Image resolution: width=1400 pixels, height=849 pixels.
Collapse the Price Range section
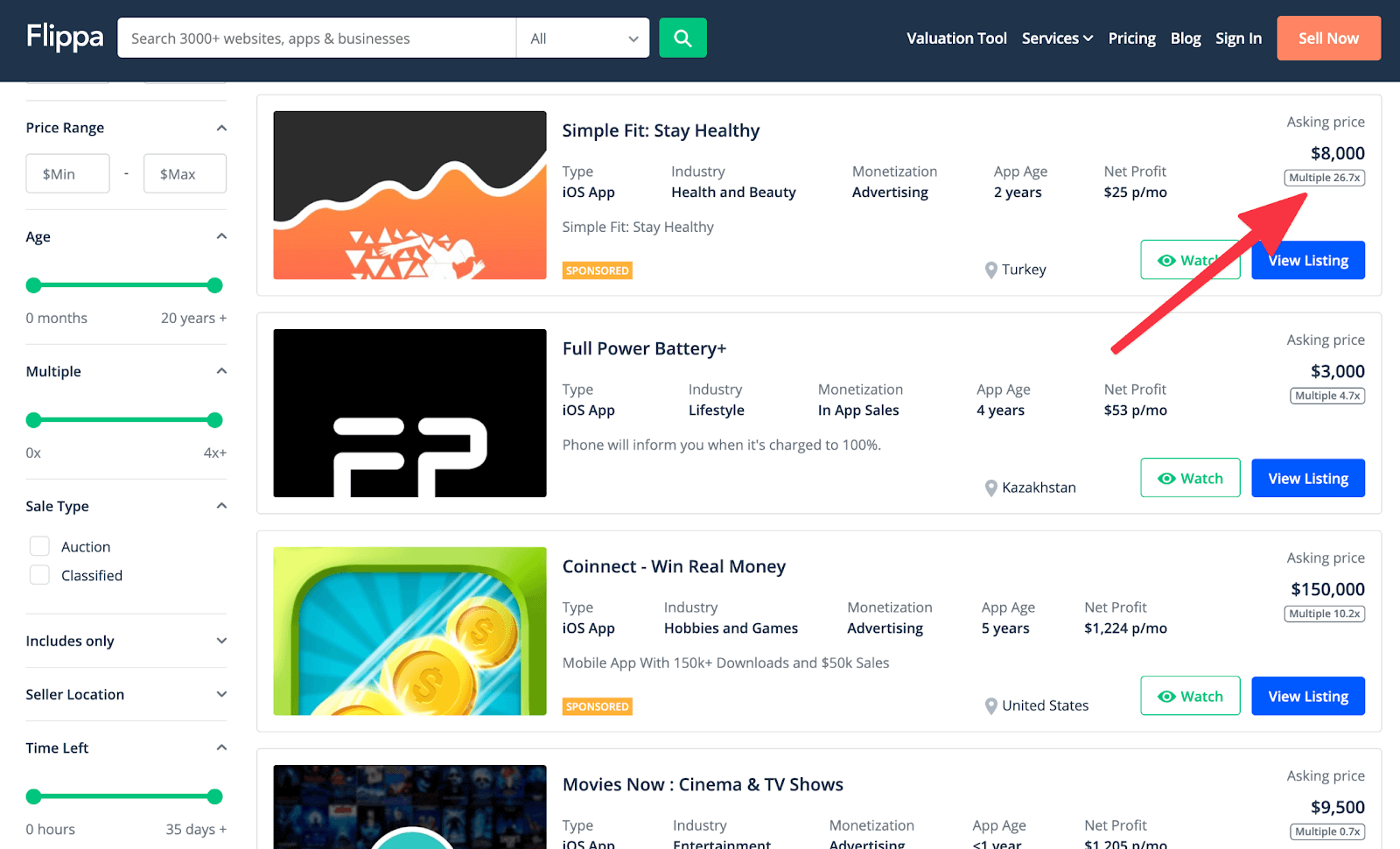[221, 128]
